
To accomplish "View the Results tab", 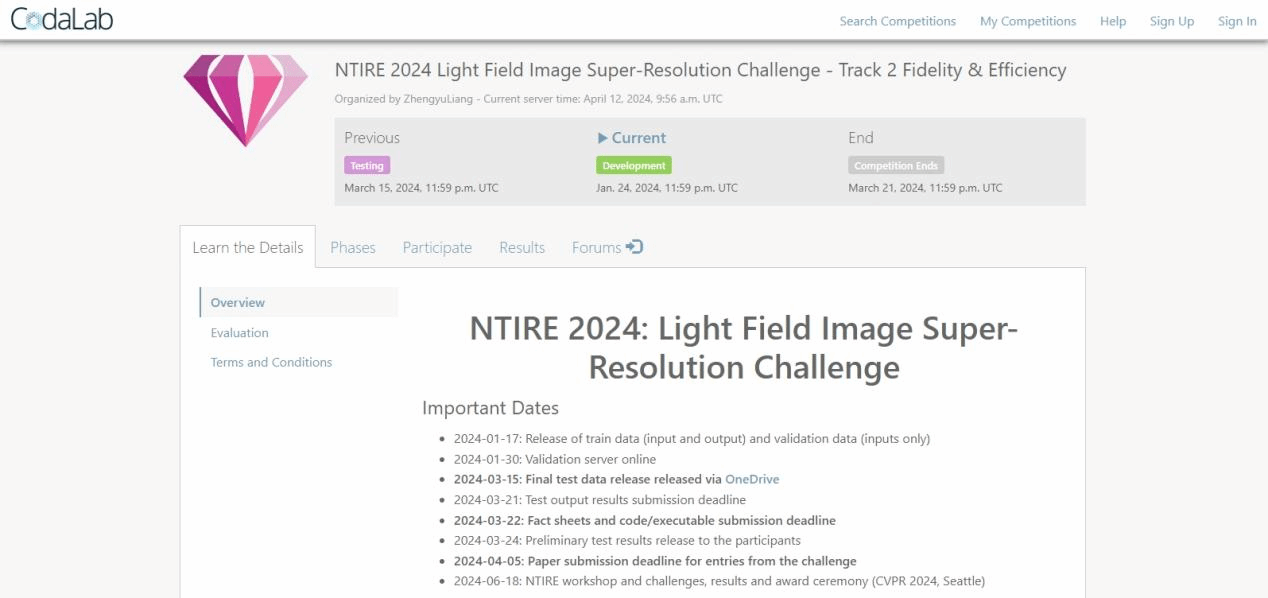I will pos(522,247).
